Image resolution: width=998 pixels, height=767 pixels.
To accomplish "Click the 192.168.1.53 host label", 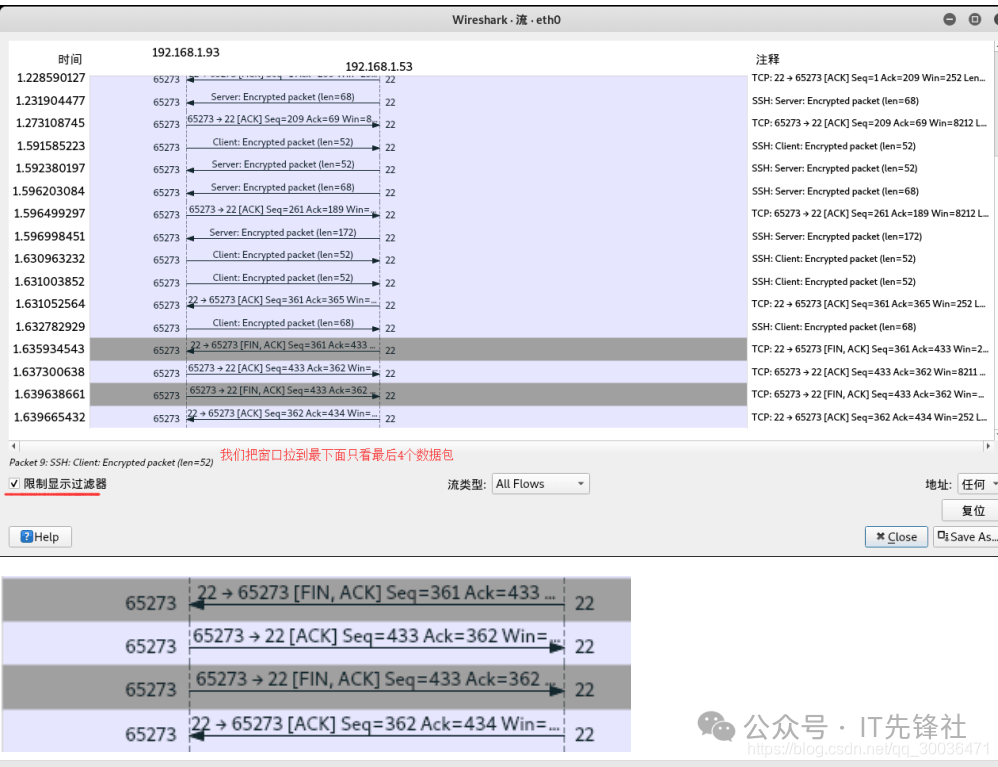I will (379, 67).
